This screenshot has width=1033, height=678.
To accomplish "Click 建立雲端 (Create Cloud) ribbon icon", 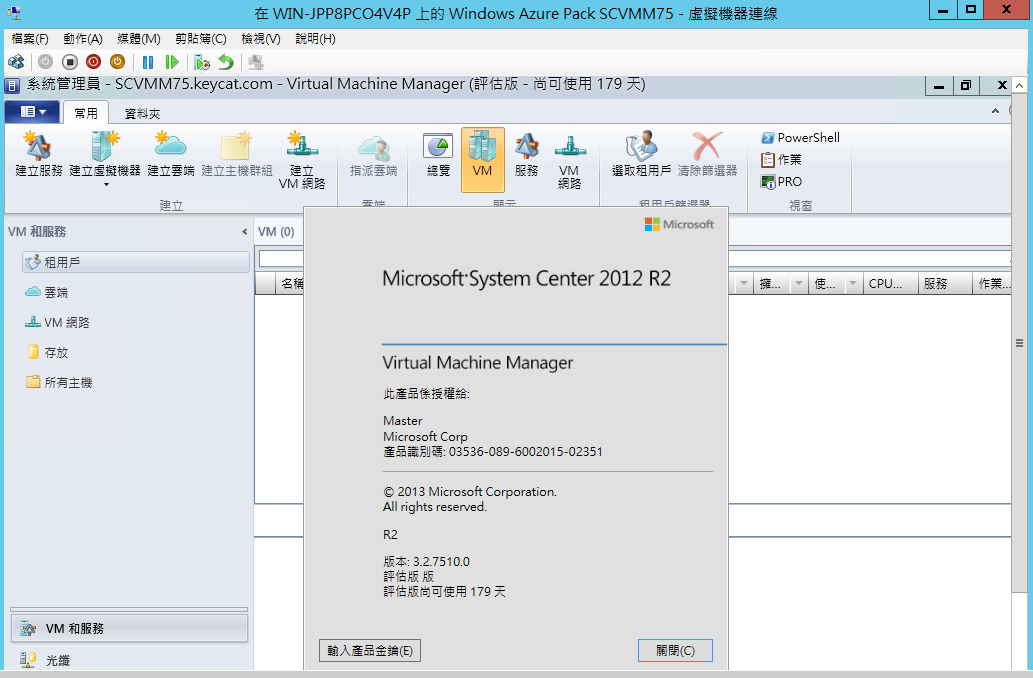I will tap(171, 154).
